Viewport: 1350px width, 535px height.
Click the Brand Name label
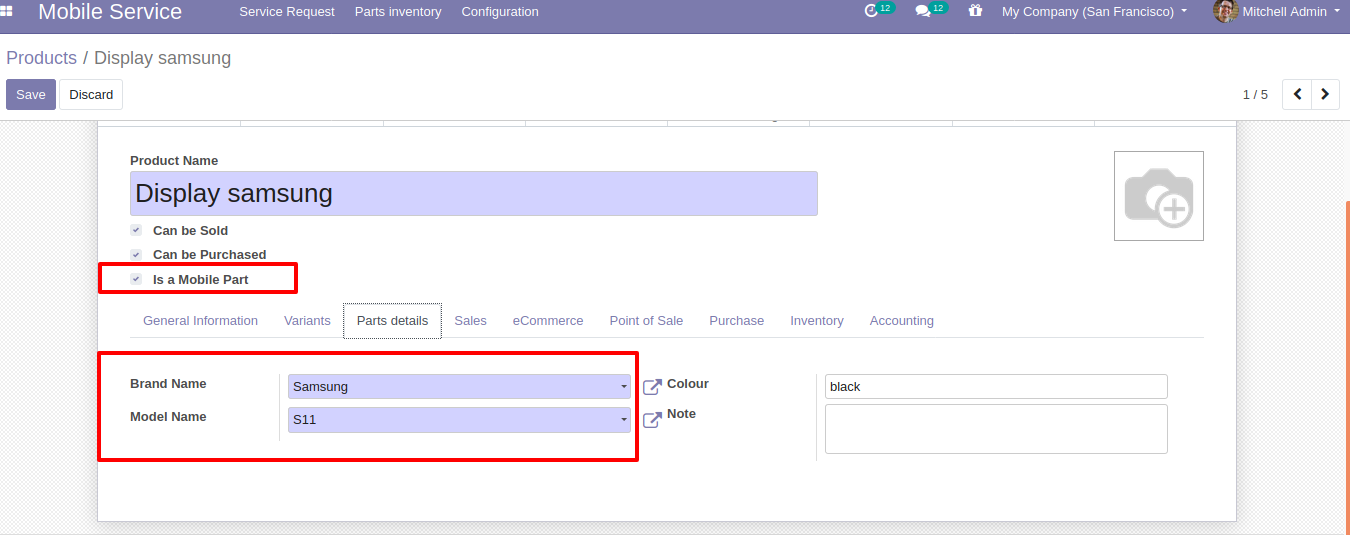coord(168,384)
